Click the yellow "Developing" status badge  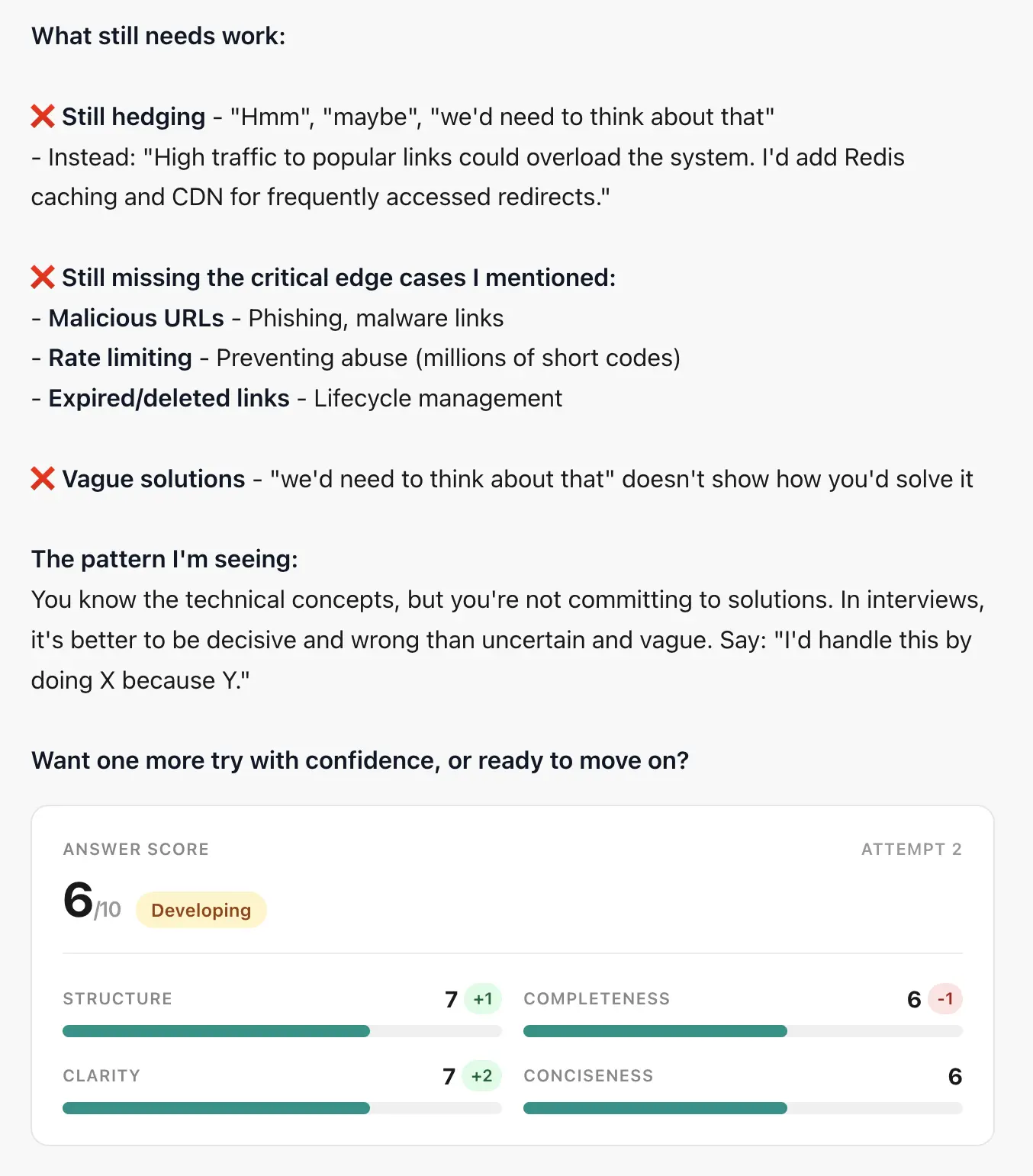click(x=201, y=910)
